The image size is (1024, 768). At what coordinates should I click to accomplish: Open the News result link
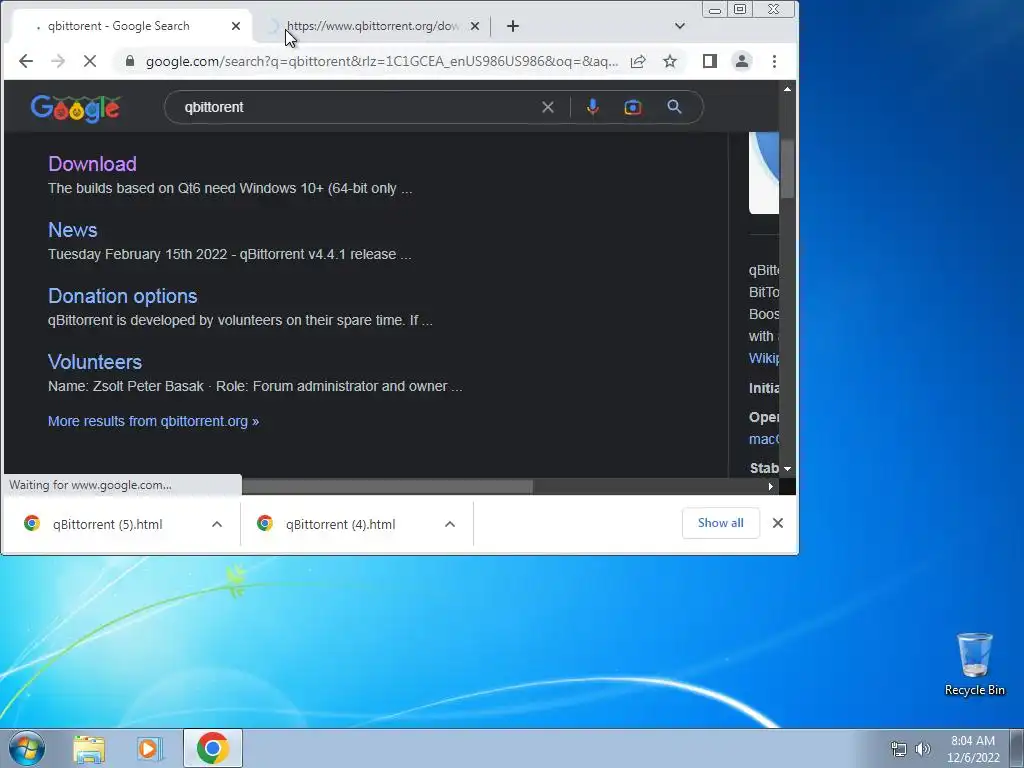pos(72,230)
